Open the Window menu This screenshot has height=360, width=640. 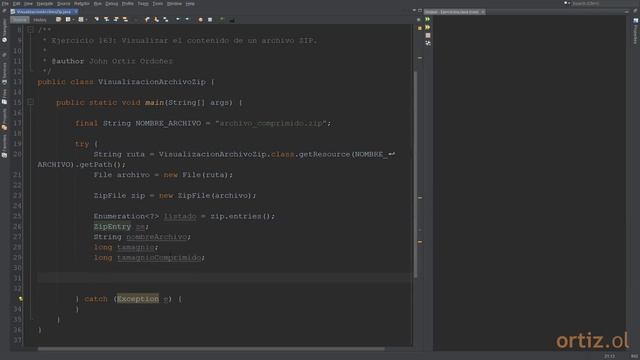(x=174, y=4)
